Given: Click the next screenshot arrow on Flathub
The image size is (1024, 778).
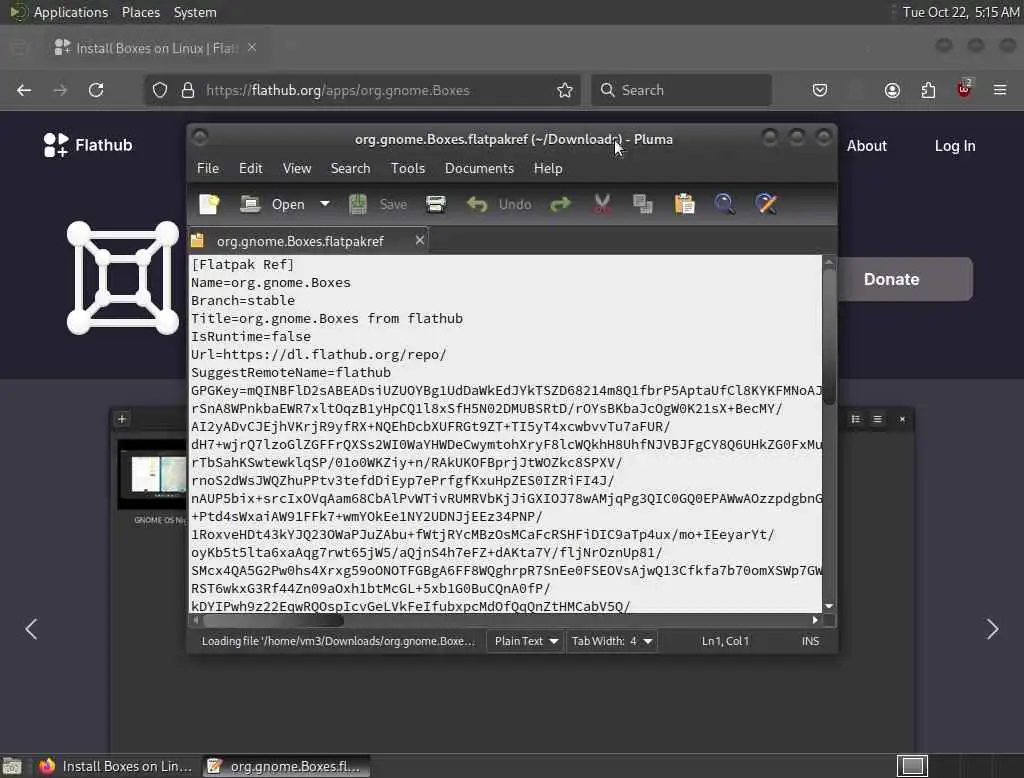Looking at the screenshot, I should click(993, 629).
